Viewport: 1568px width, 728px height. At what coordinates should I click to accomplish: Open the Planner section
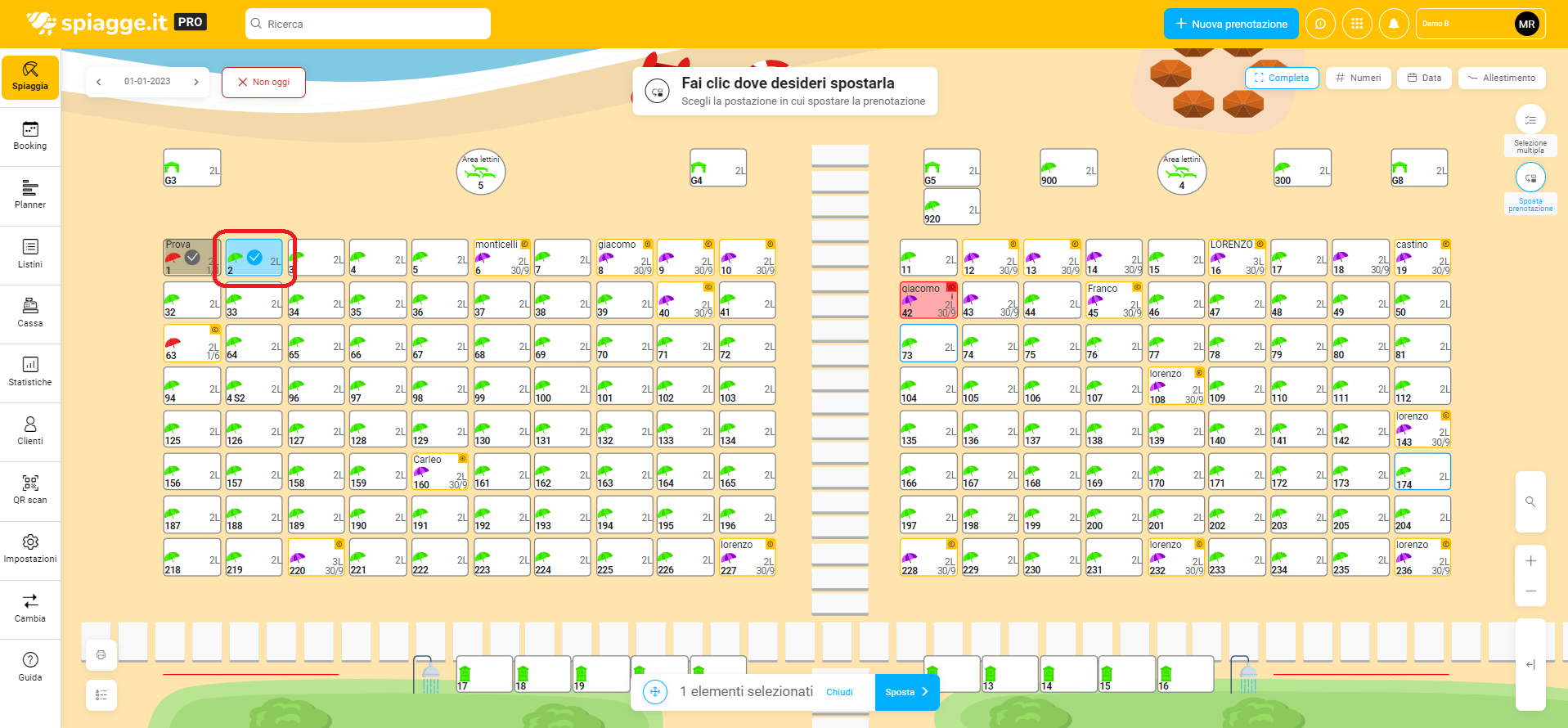(x=30, y=194)
